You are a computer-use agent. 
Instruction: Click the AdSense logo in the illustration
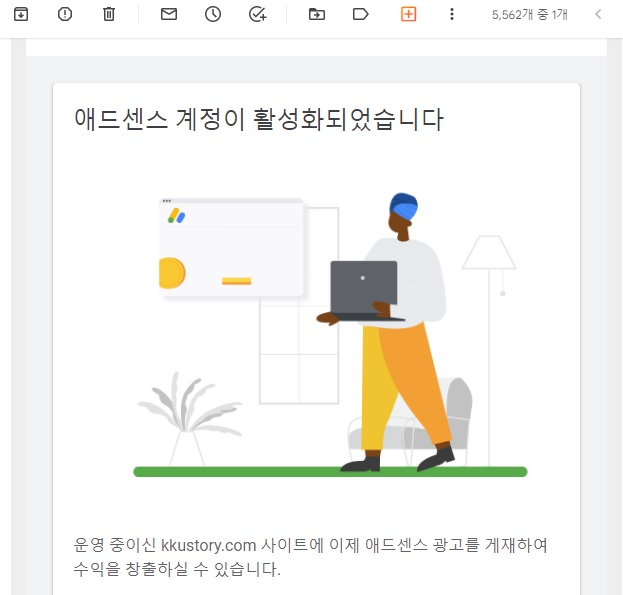176,216
